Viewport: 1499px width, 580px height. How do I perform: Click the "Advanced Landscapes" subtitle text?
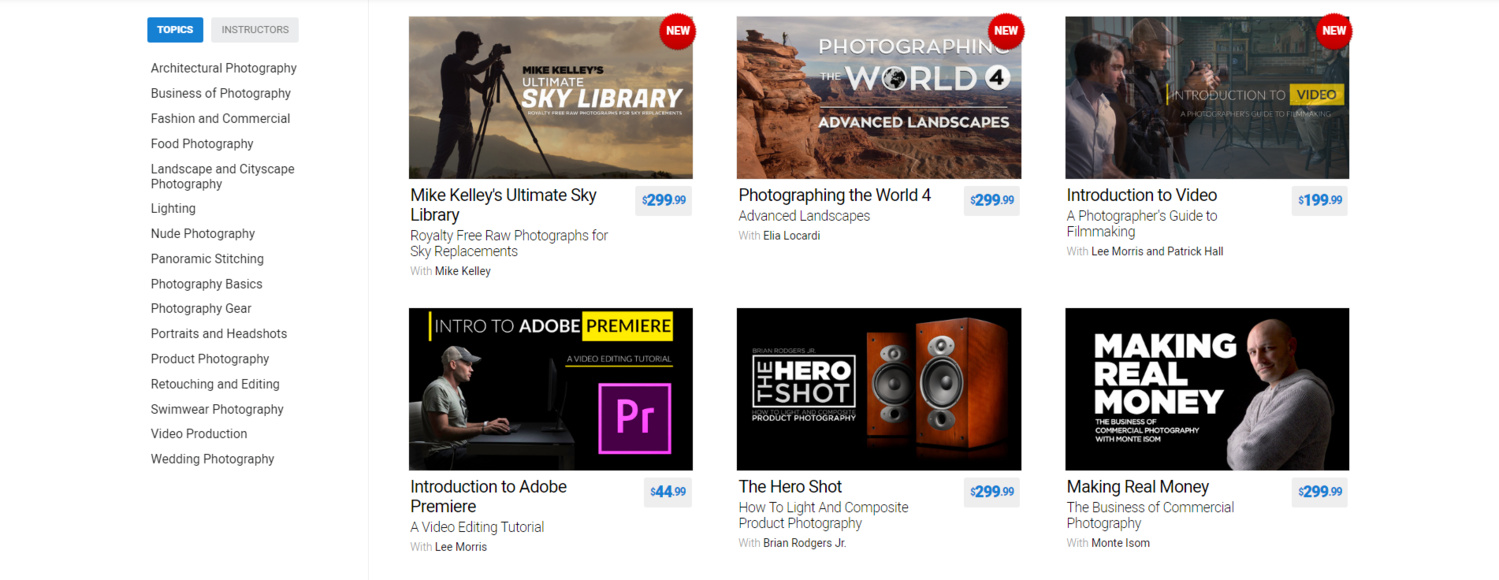pyautogui.click(x=804, y=216)
